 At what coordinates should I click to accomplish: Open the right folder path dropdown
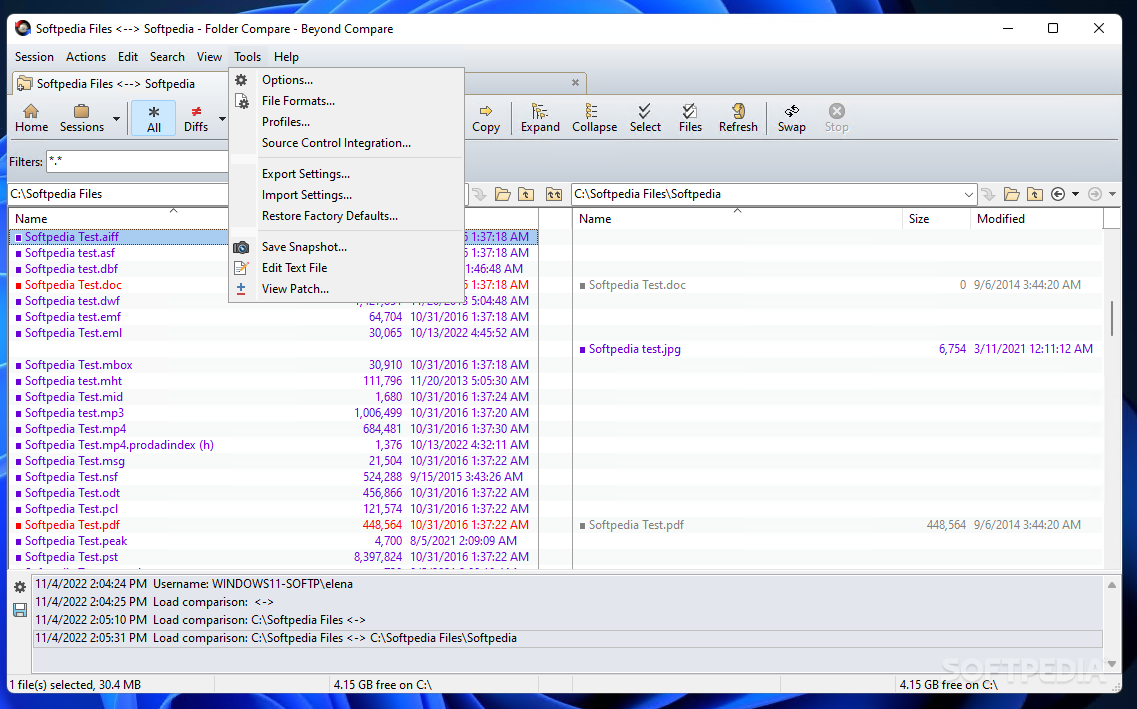pyautogui.click(x=968, y=194)
